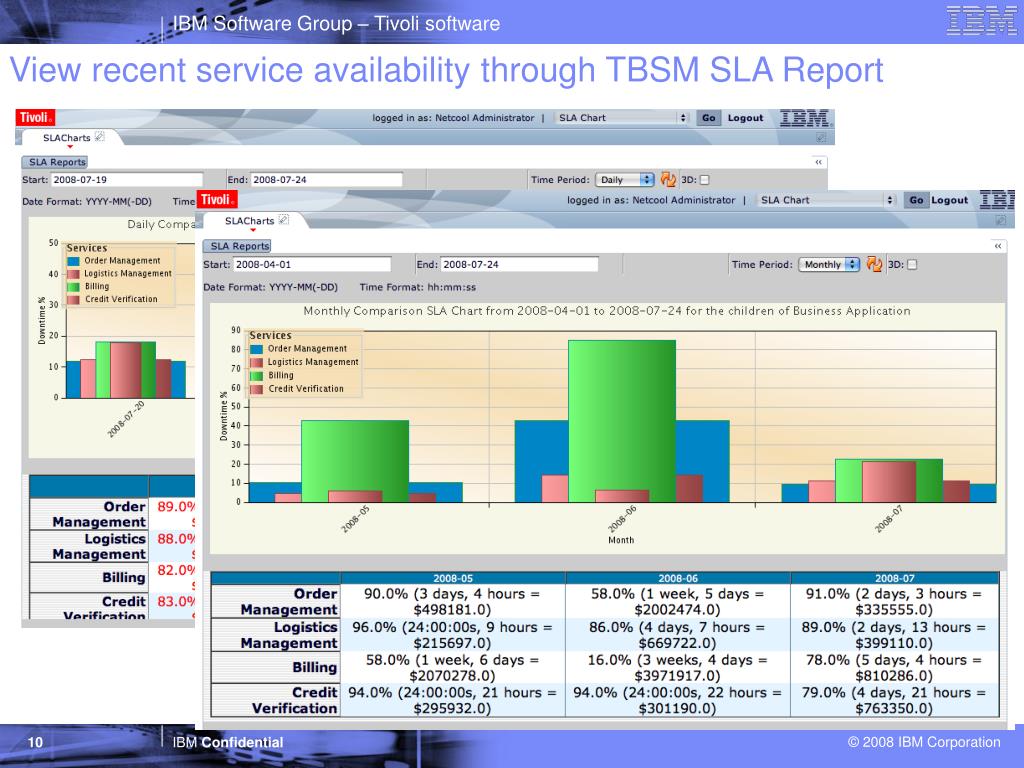The height and width of the screenshot is (768, 1024).
Task: Click the SLACharts tab edit icon, back window
Action: click(99, 136)
